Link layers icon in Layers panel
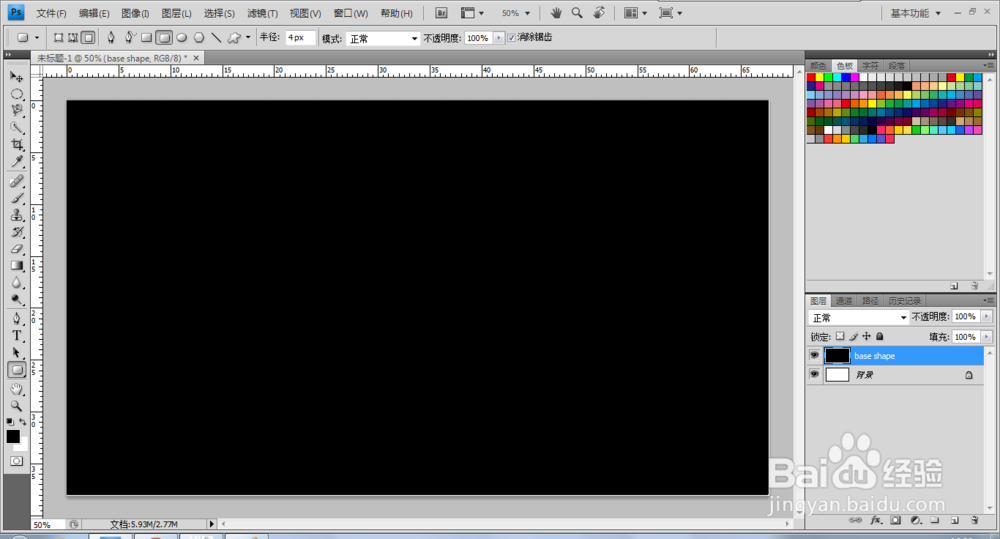The image size is (1000, 539). [856, 521]
